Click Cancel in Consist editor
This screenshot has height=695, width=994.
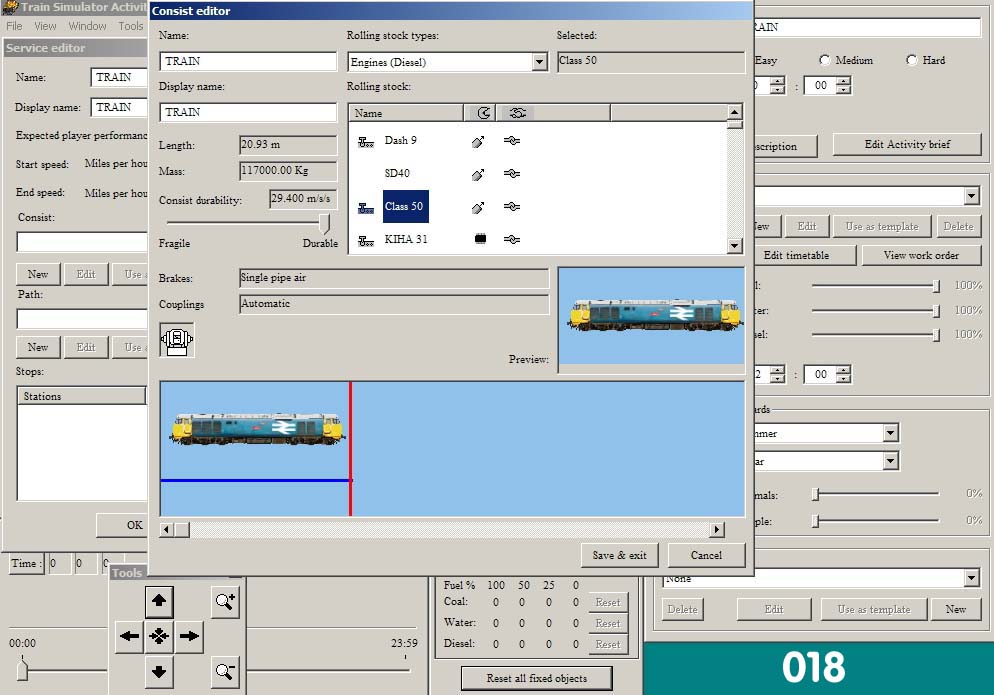pos(706,555)
